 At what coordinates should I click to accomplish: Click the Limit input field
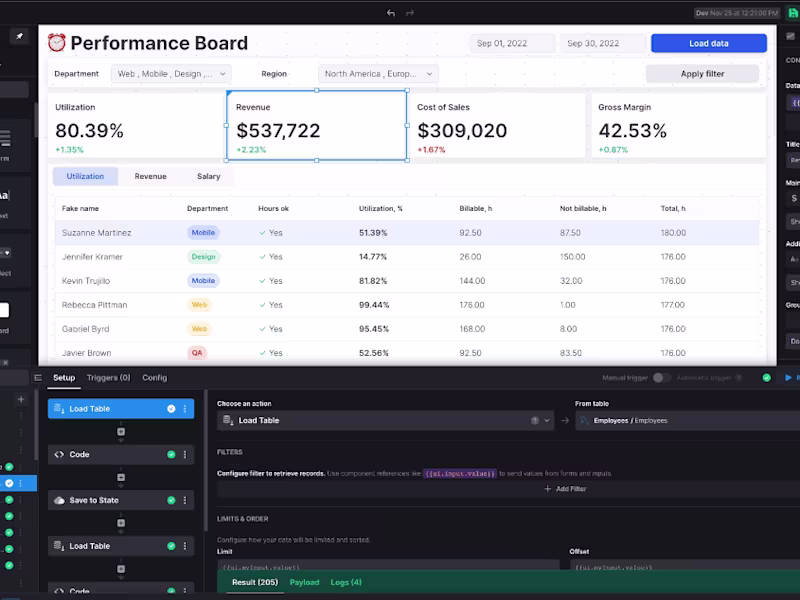point(388,566)
